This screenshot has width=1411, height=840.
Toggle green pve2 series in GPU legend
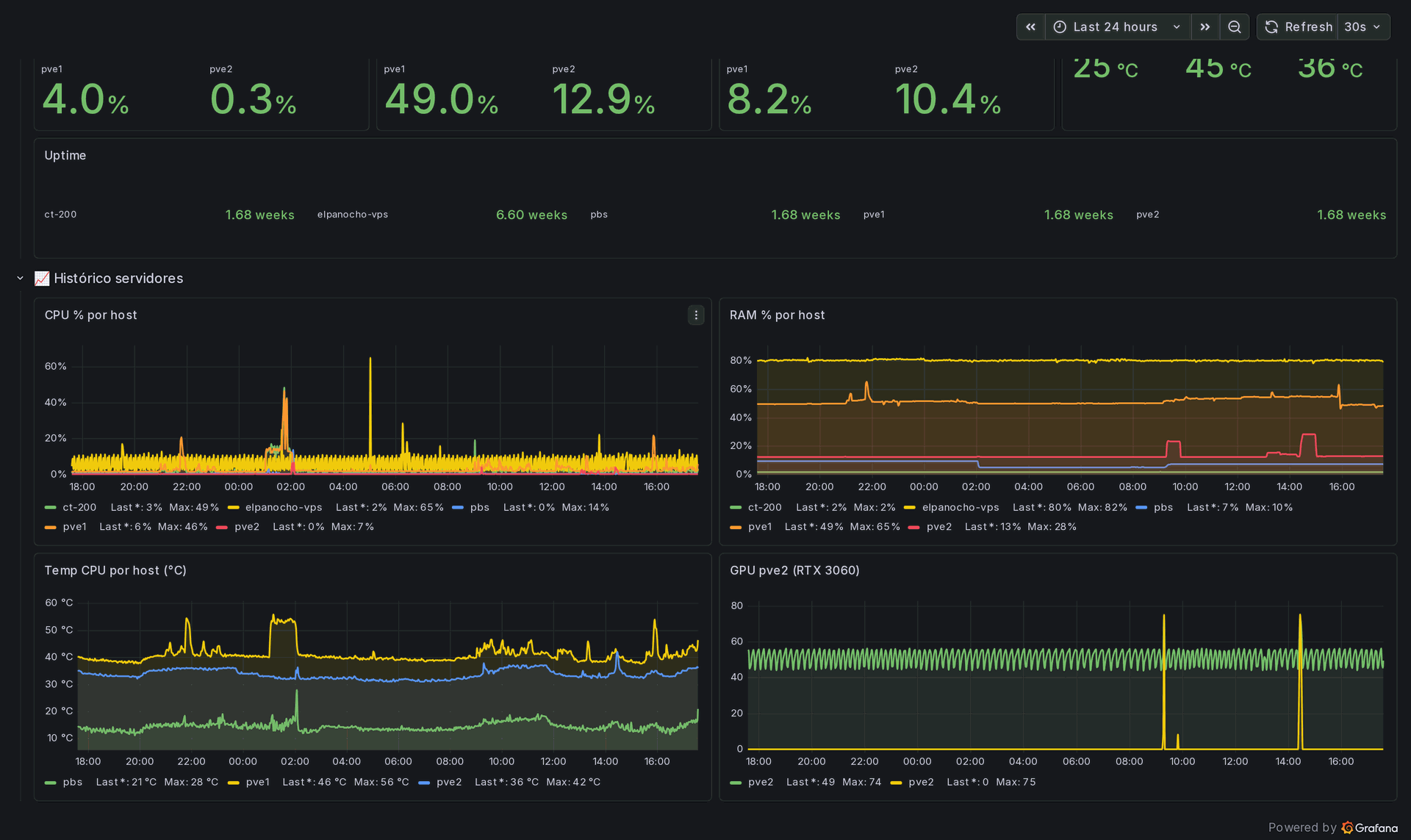pyautogui.click(x=761, y=783)
